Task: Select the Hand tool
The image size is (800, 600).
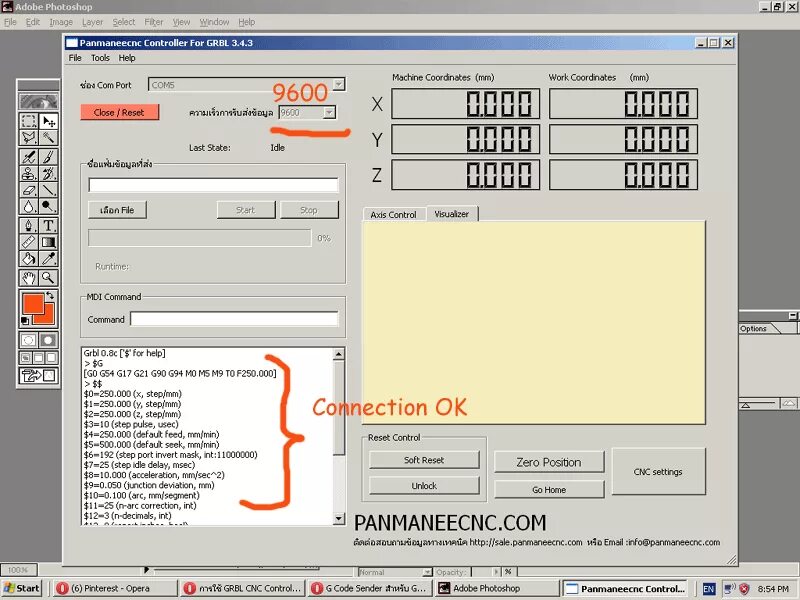Action: (29, 278)
